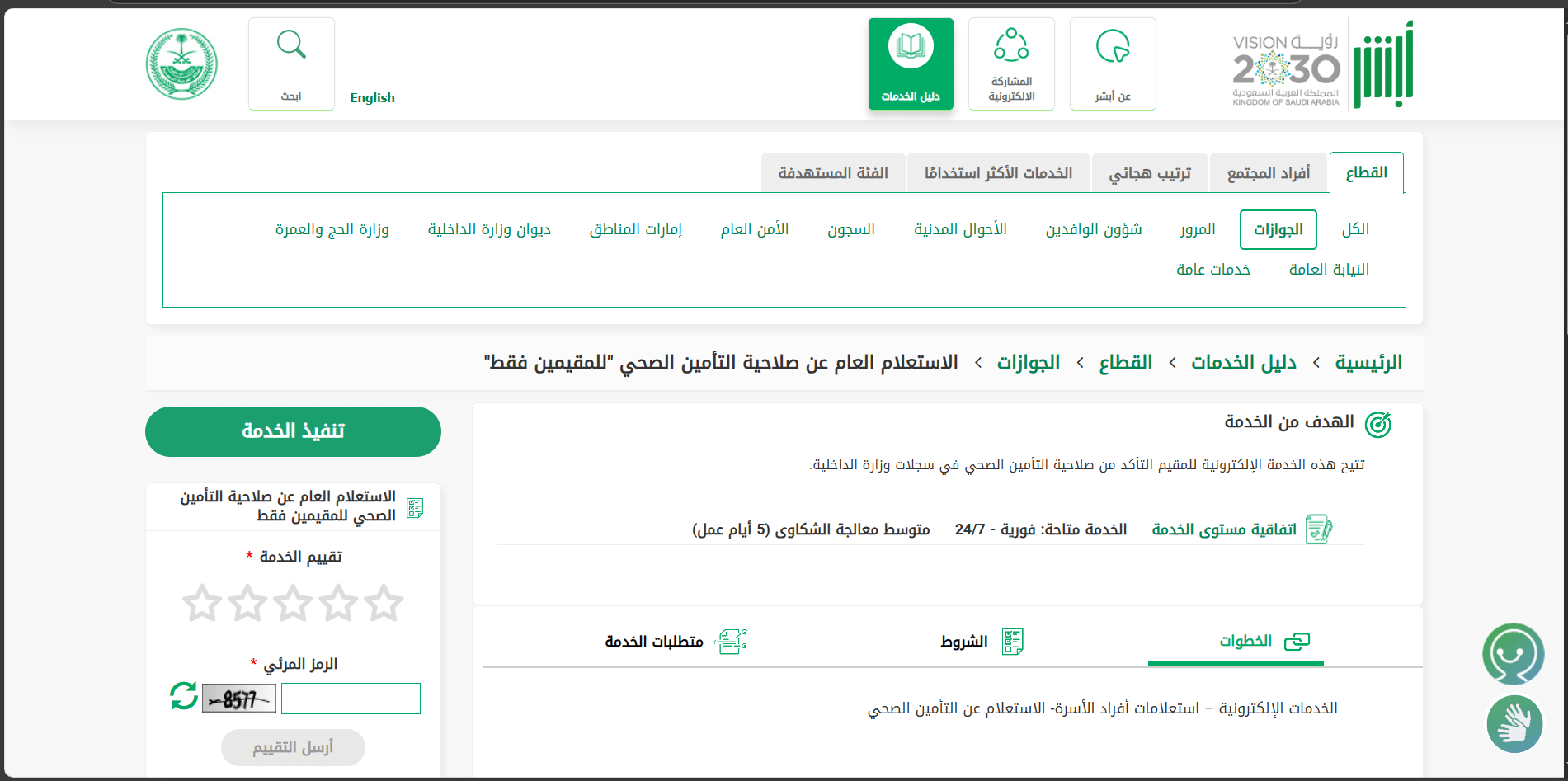Click the الخطوات tab icon
Image resolution: width=1568 pixels, height=781 pixels.
tap(1297, 641)
